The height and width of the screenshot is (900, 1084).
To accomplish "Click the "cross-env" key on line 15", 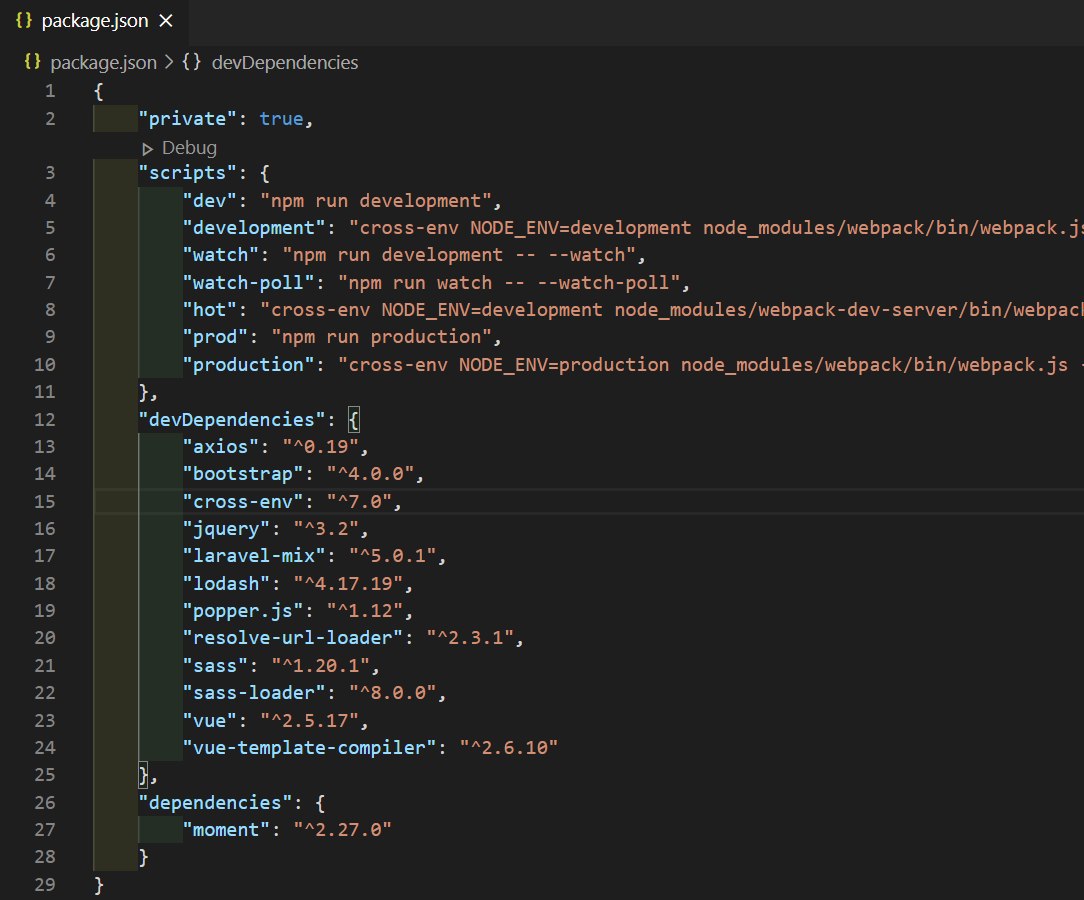I will coord(243,501).
